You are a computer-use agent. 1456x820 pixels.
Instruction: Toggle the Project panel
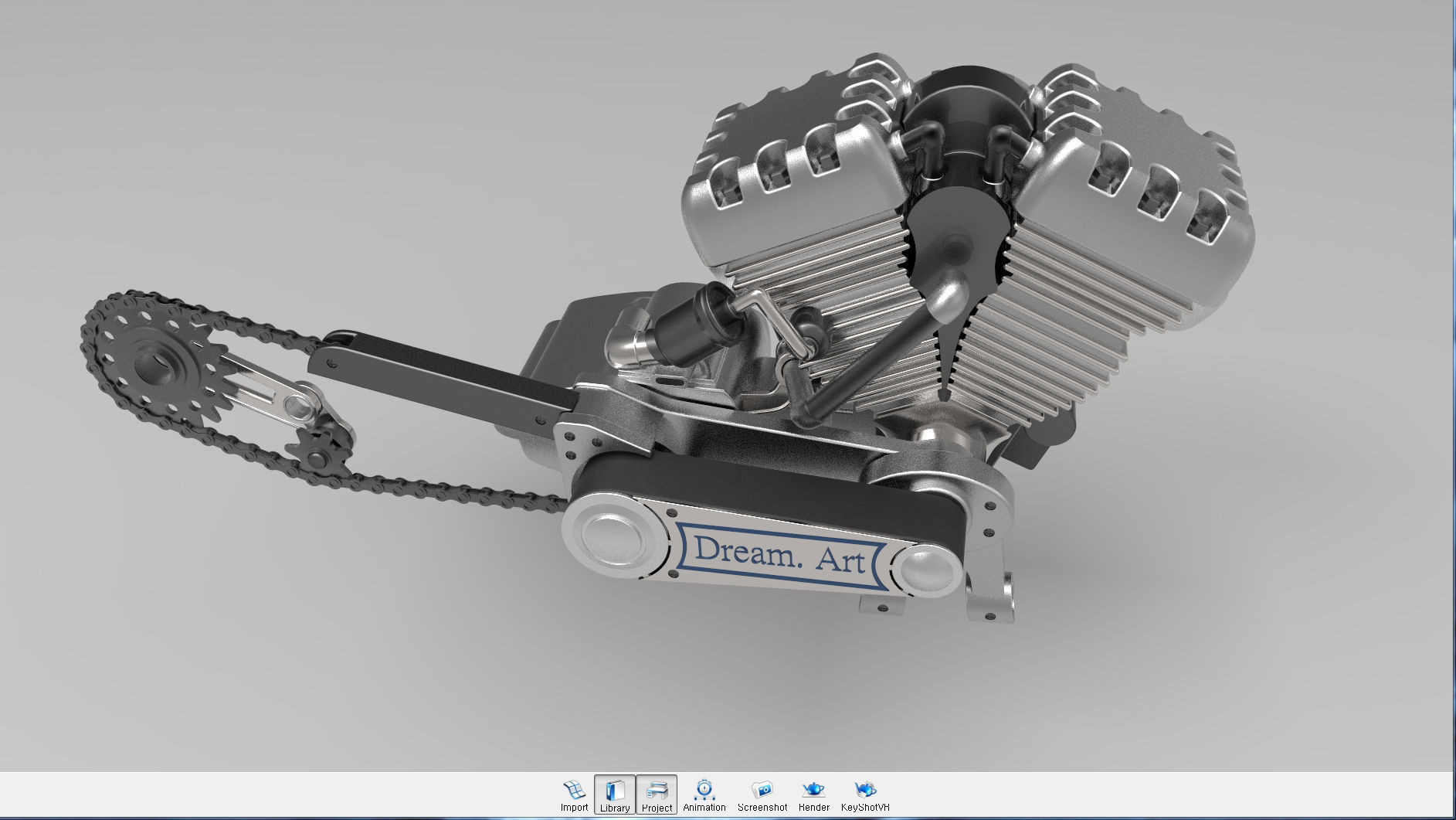tap(657, 795)
